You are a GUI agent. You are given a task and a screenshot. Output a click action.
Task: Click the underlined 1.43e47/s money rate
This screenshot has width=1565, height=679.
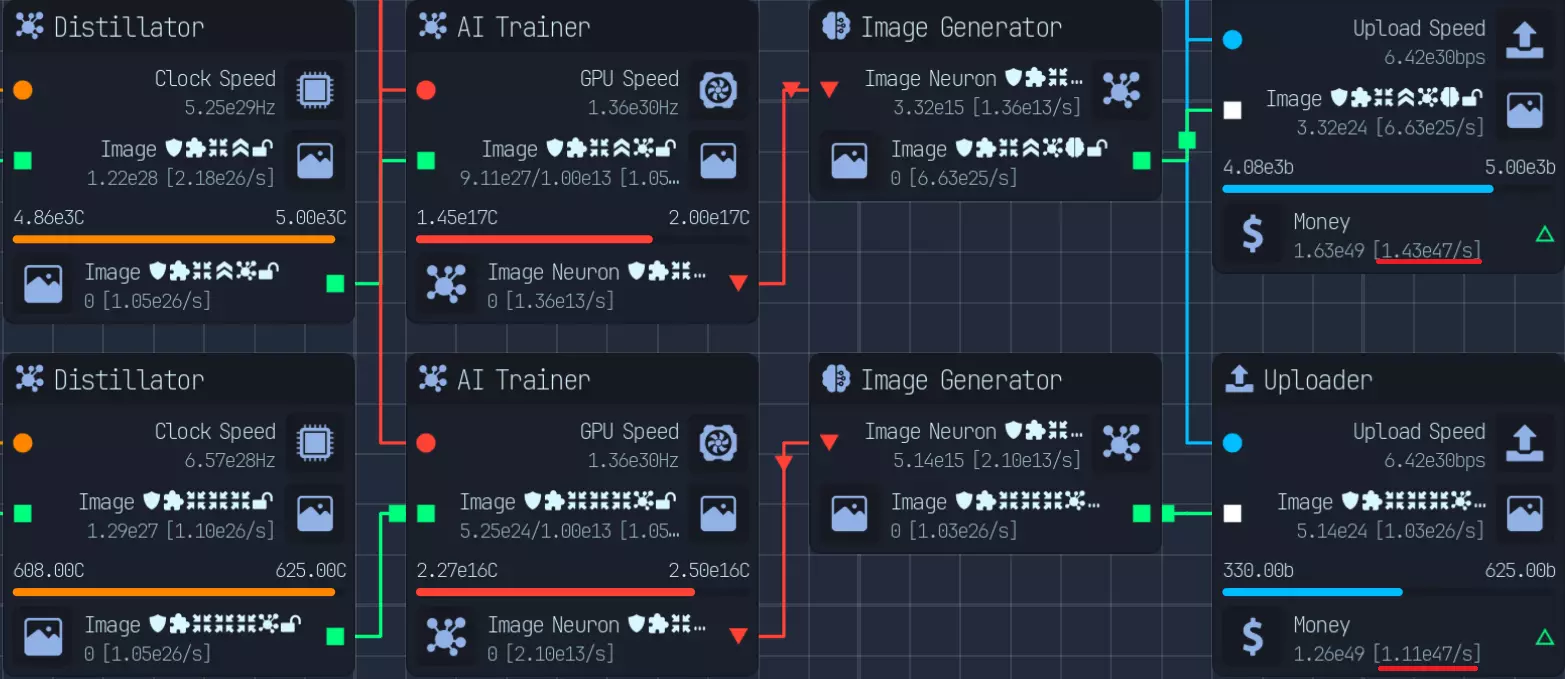[x=1431, y=250]
